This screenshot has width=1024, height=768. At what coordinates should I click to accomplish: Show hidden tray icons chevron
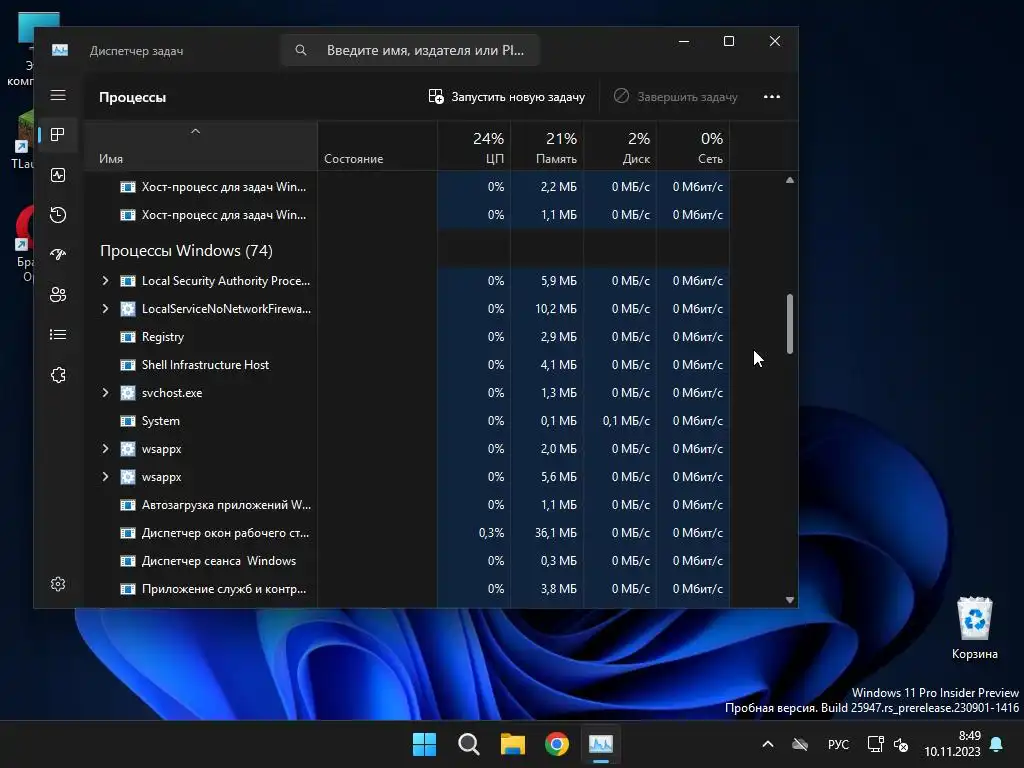[768, 744]
